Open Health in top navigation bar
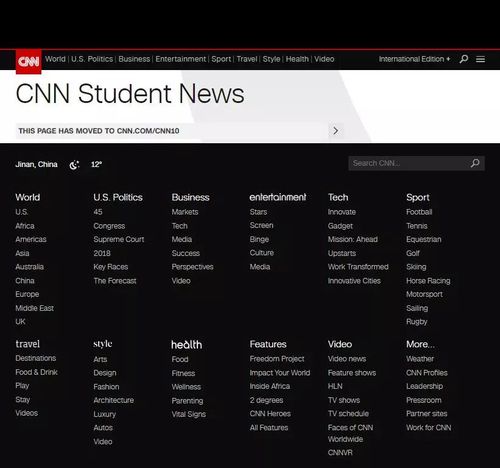Viewport: 500px width, 468px height. [x=297, y=59]
